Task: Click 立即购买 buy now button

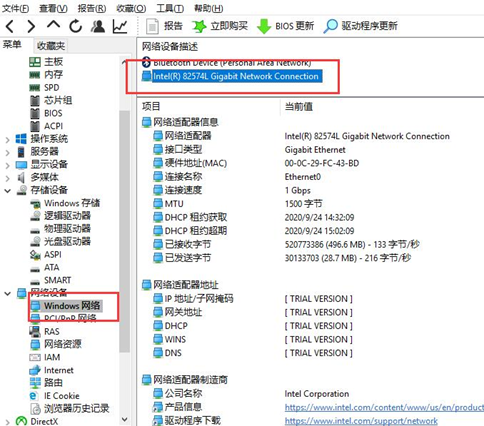Action: coord(220,26)
